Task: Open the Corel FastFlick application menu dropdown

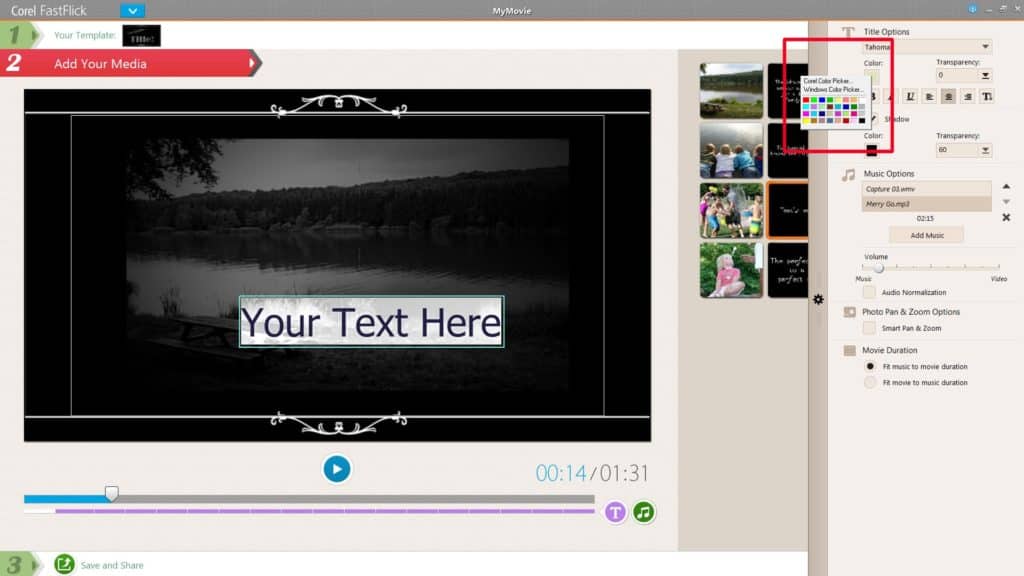Action: (x=132, y=11)
